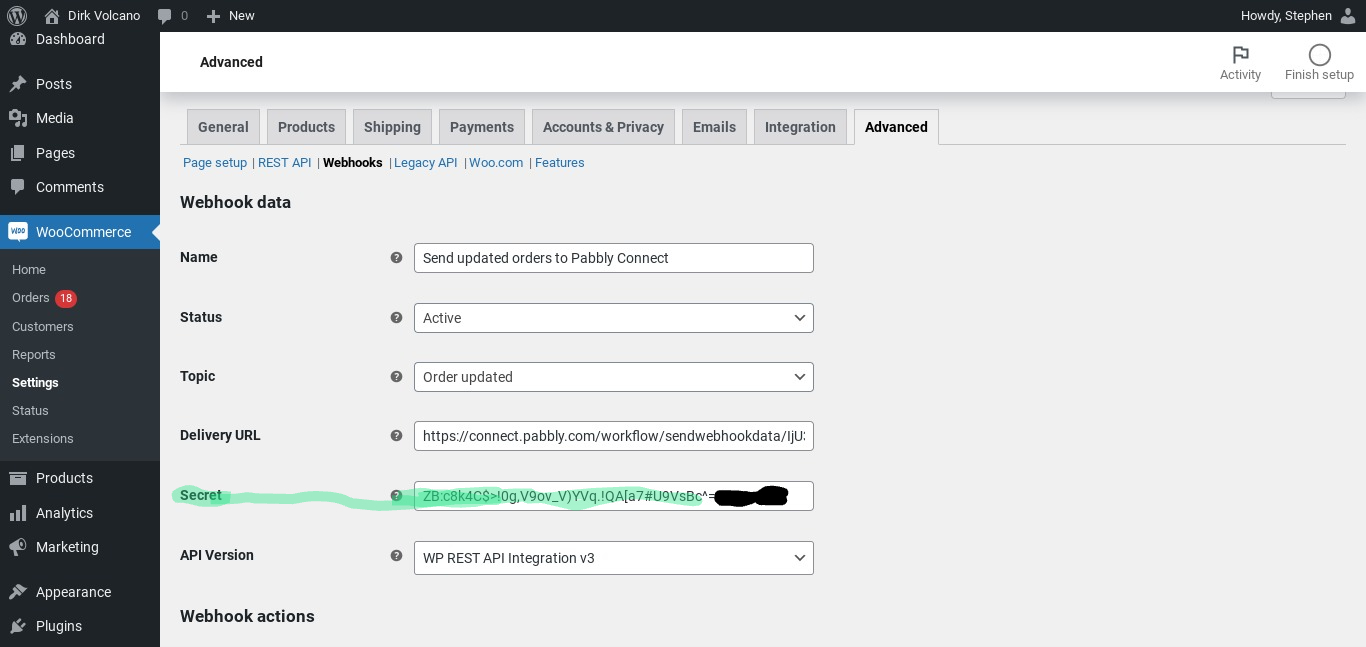Screen dimensions: 1366x647
Task: Open the Extensions submenu item
Action: tap(43, 439)
